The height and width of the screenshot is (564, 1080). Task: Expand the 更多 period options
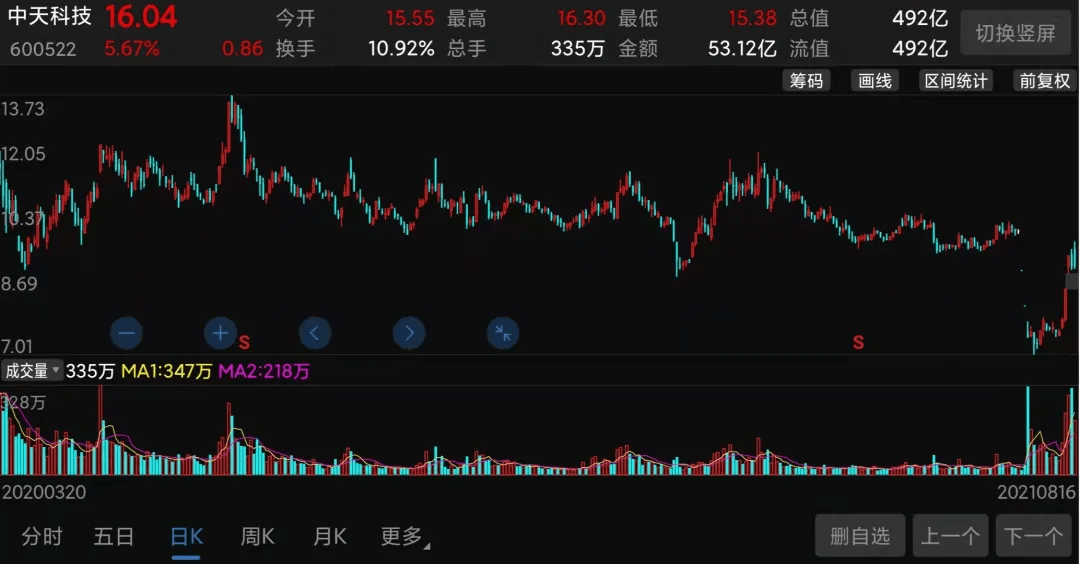click(405, 536)
